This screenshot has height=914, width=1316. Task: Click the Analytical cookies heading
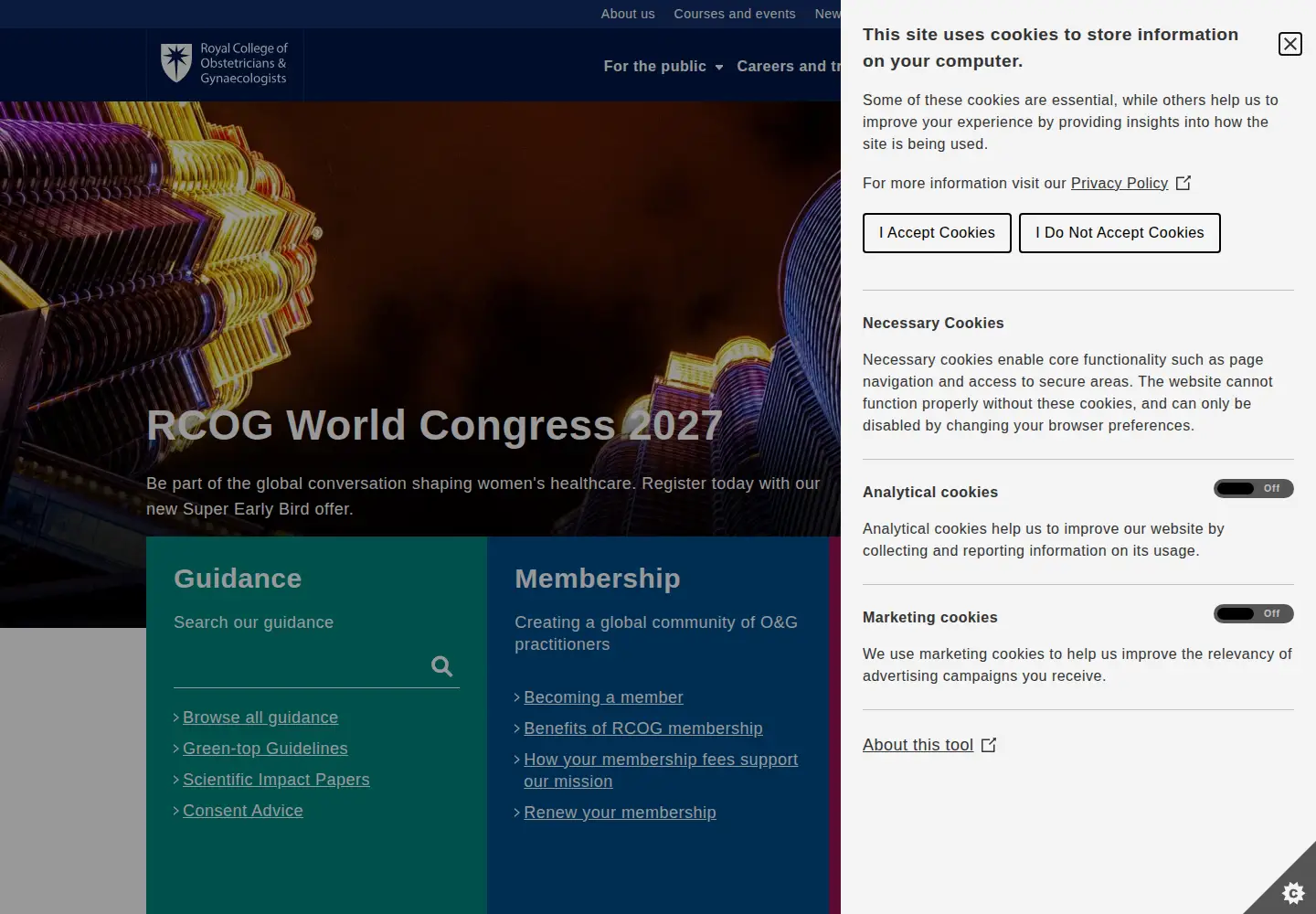click(x=930, y=493)
